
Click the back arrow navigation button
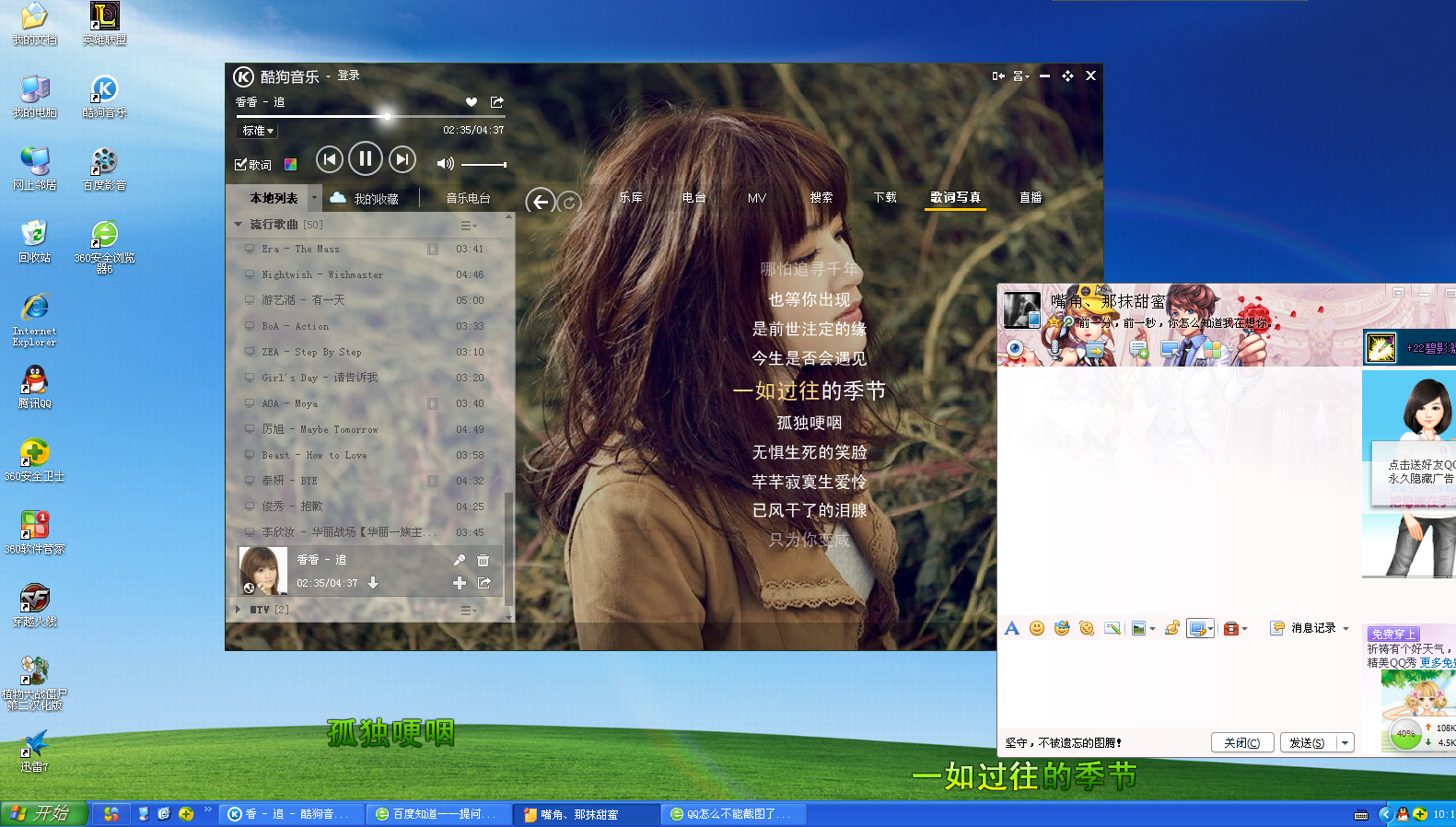click(541, 202)
